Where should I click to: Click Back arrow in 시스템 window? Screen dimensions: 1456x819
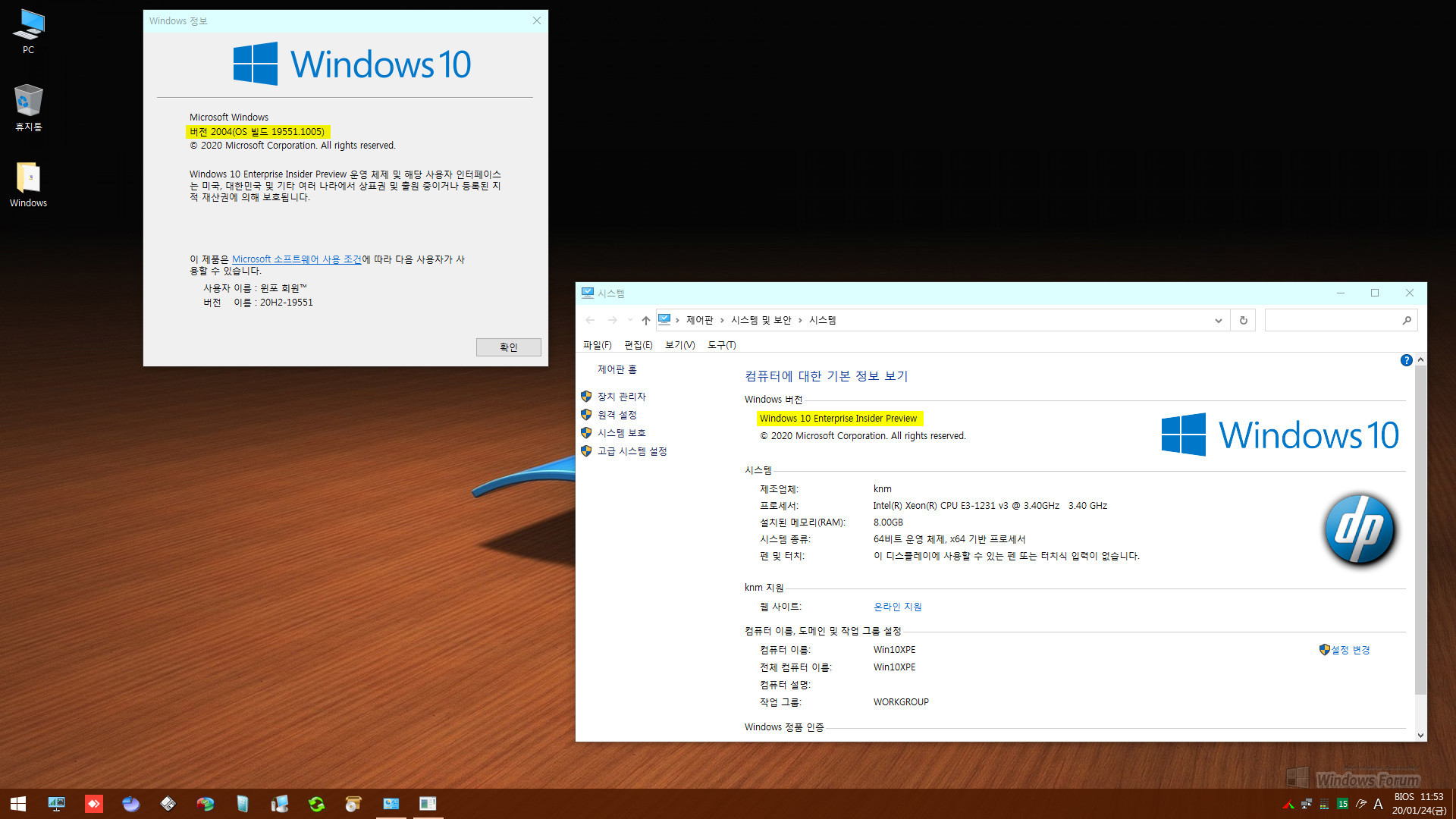pyautogui.click(x=590, y=320)
